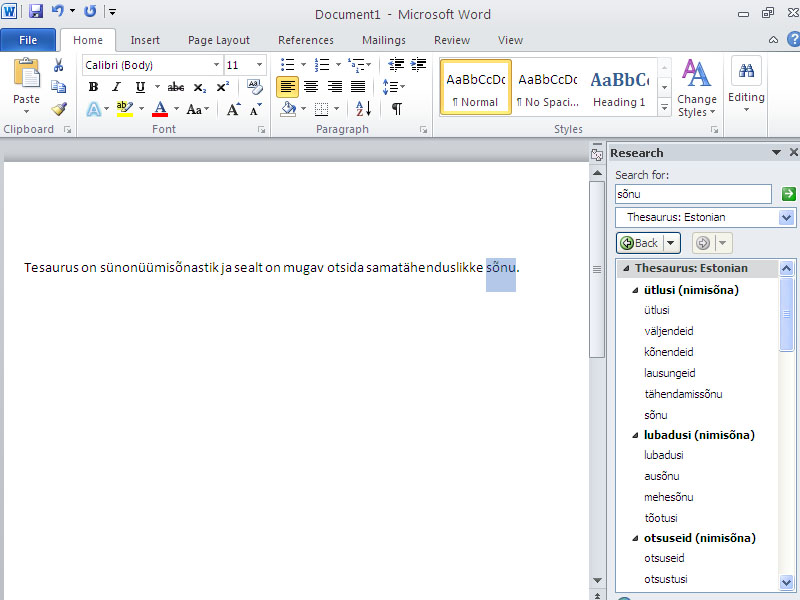
Task: Toggle Strikethrough formatting
Action: pos(176,87)
